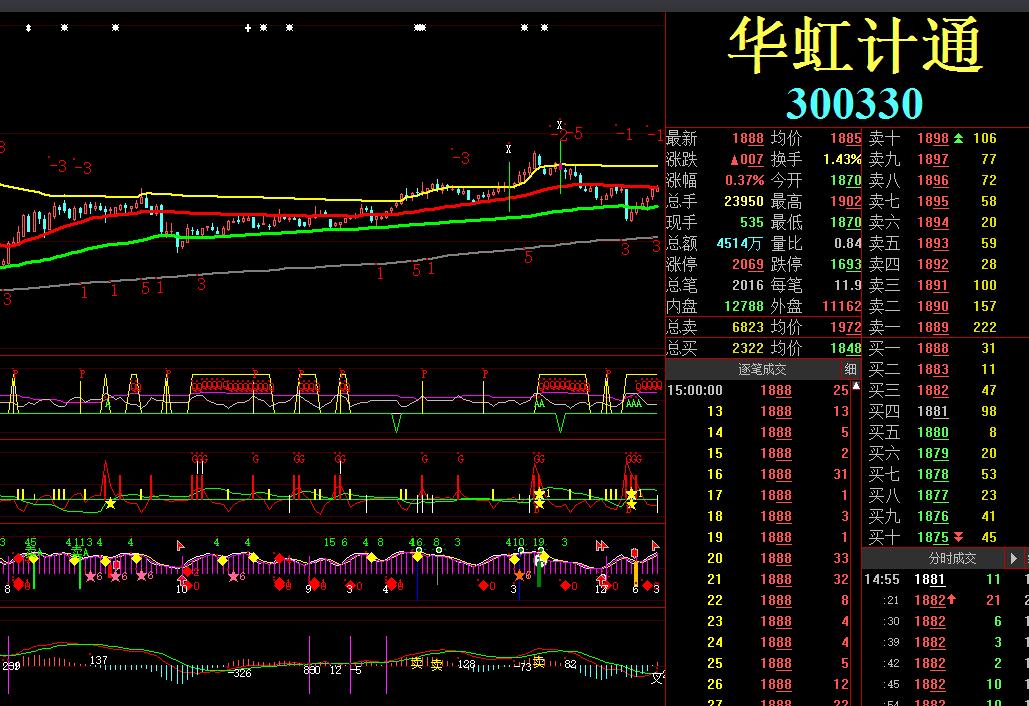Screen dimensions: 1029x706
Task: Select the 分时成交 header tab
Action: tap(952, 558)
